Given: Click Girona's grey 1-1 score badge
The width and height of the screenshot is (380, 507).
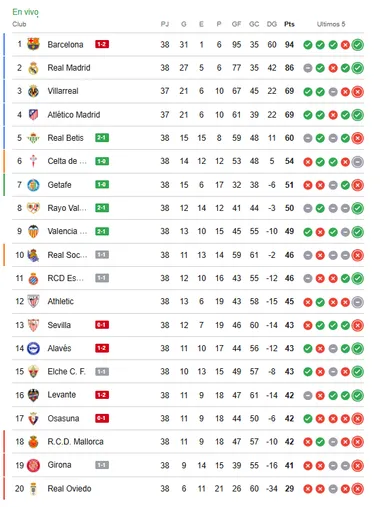Looking at the screenshot, I should 102,465.
